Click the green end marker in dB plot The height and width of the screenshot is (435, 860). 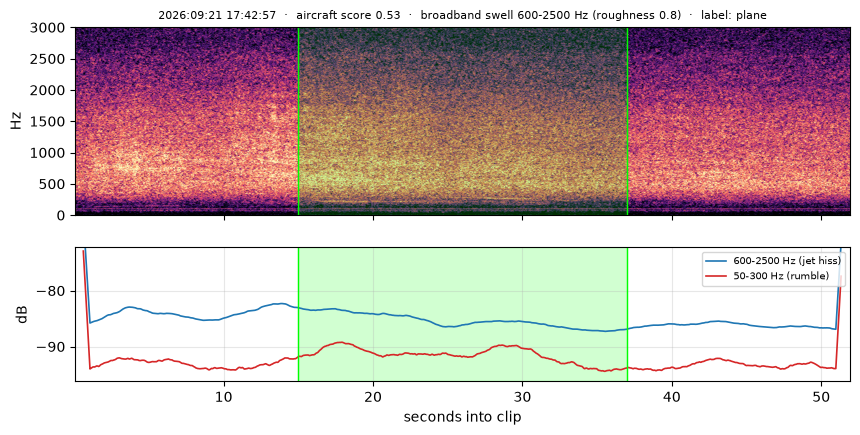click(x=627, y=314)
